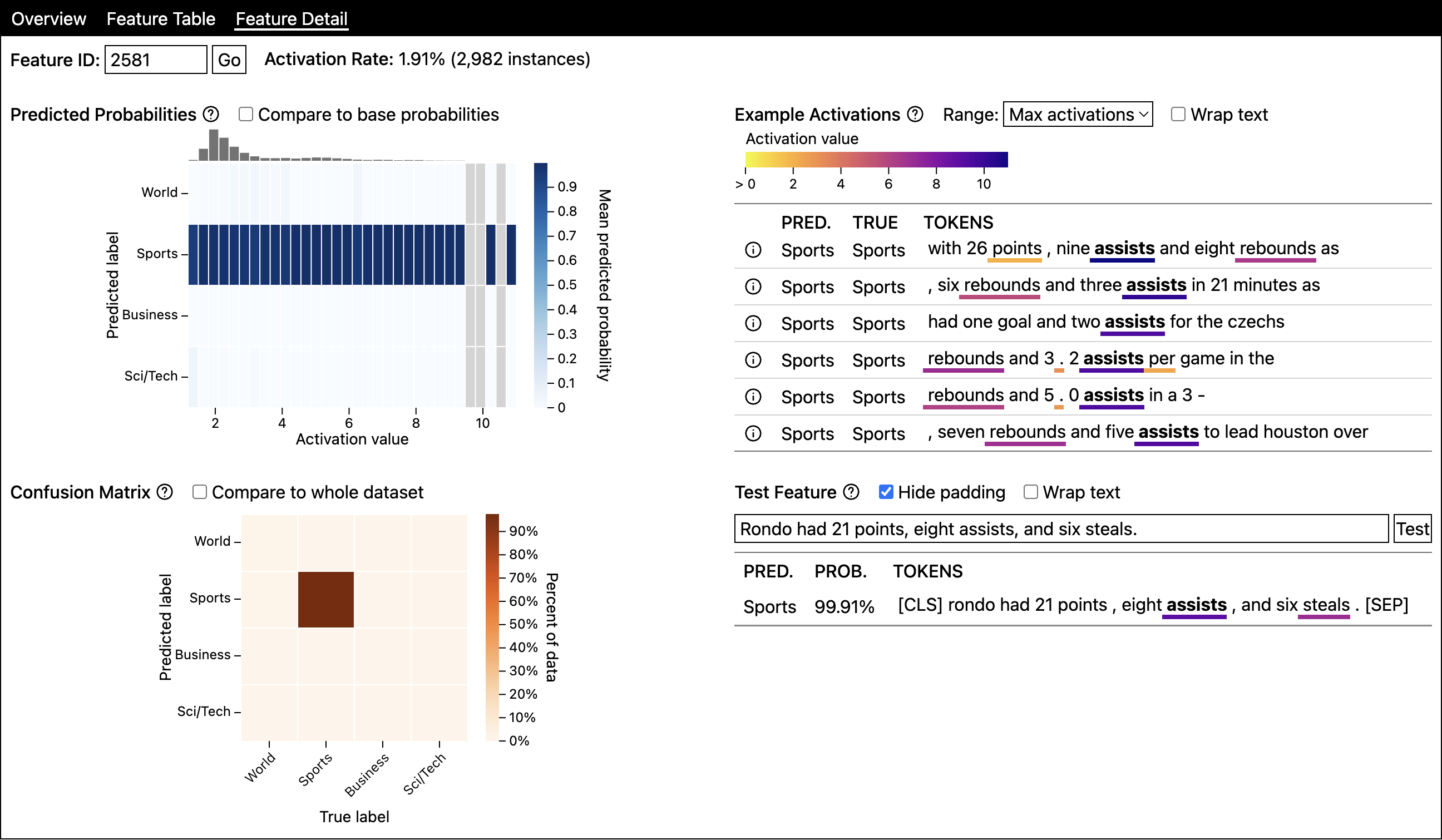
Task: Toggle Compare to whole dataset checkbox
Action: (x=200, y=492)
